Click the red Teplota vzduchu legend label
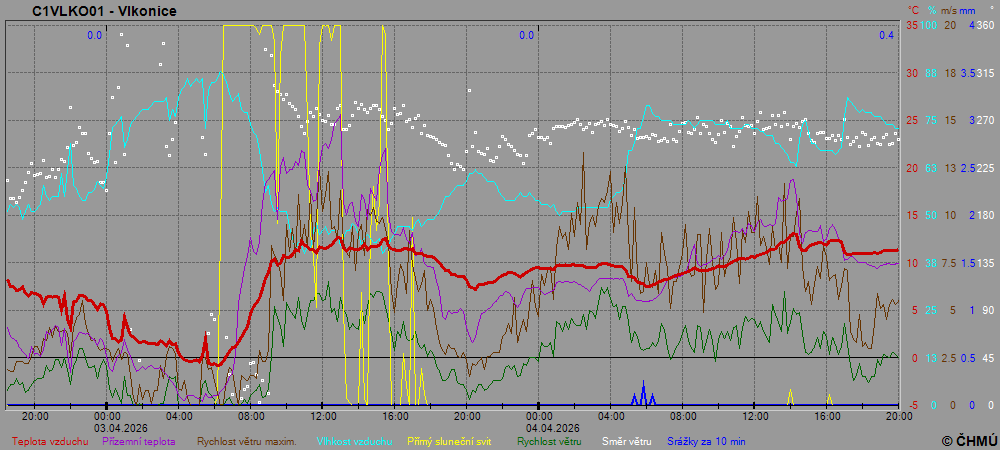 click(x=50, y=440)
